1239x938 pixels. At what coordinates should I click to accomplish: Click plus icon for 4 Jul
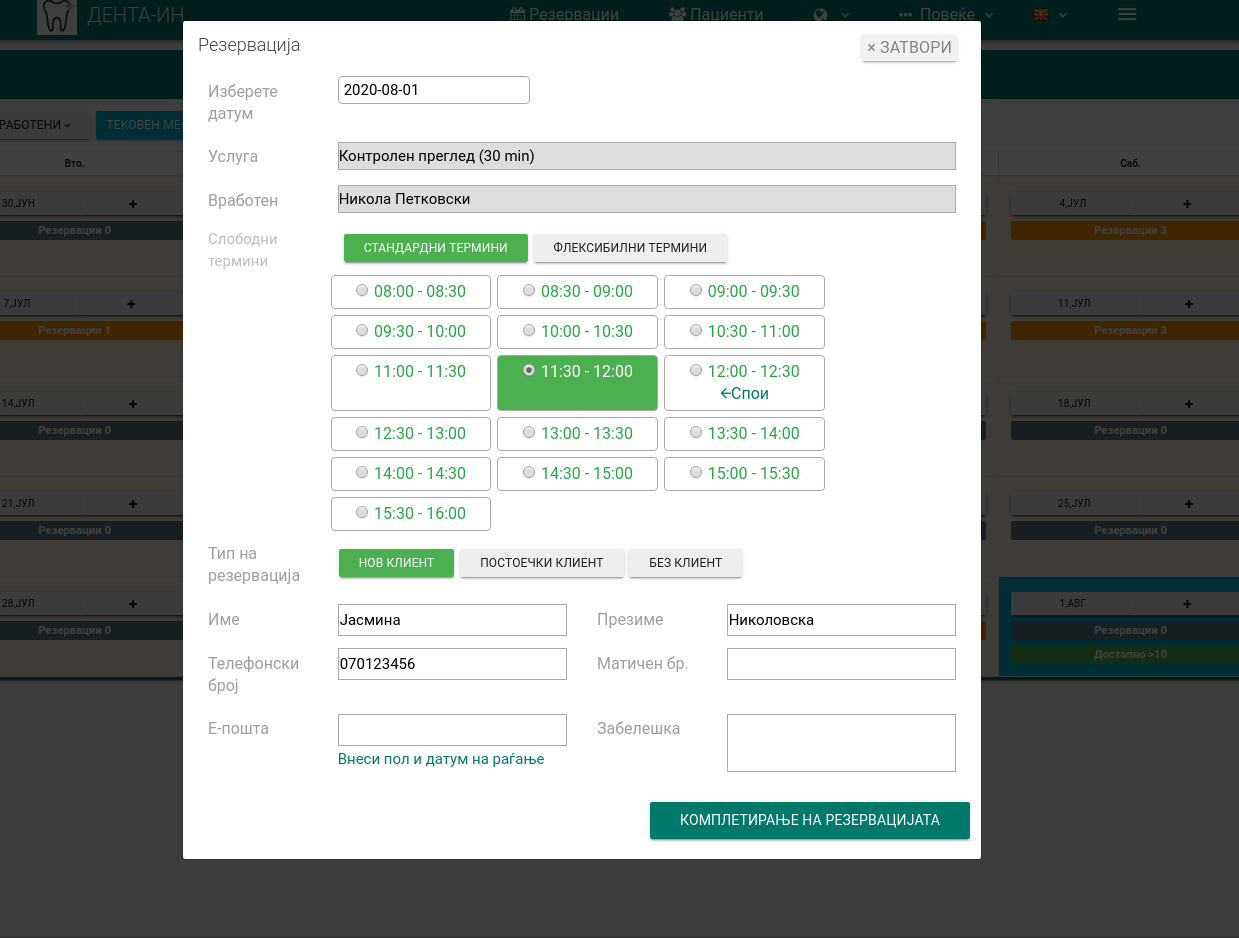[x=1187, y=204]
